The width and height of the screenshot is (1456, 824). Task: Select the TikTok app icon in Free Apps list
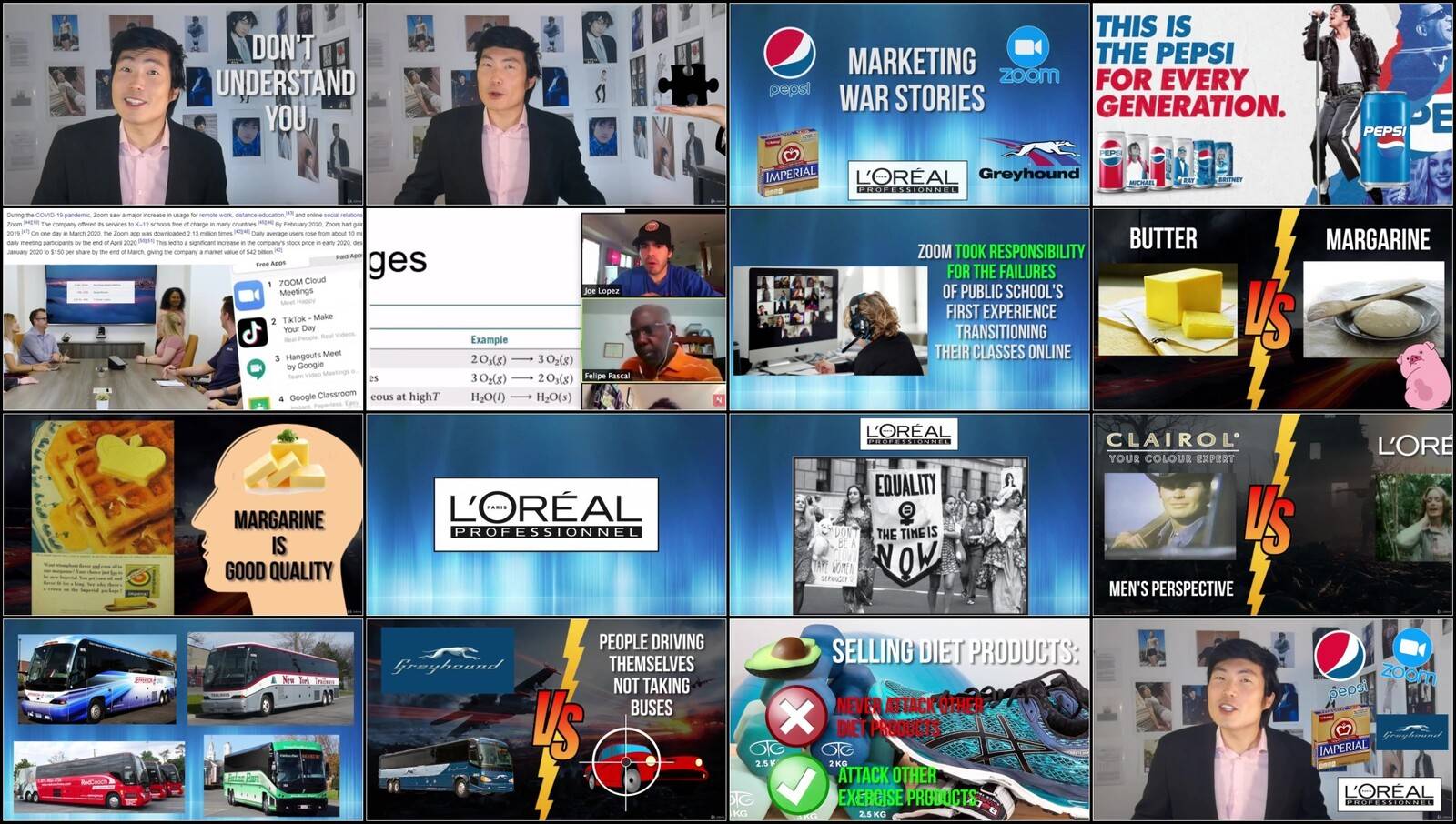click(252, 332)
